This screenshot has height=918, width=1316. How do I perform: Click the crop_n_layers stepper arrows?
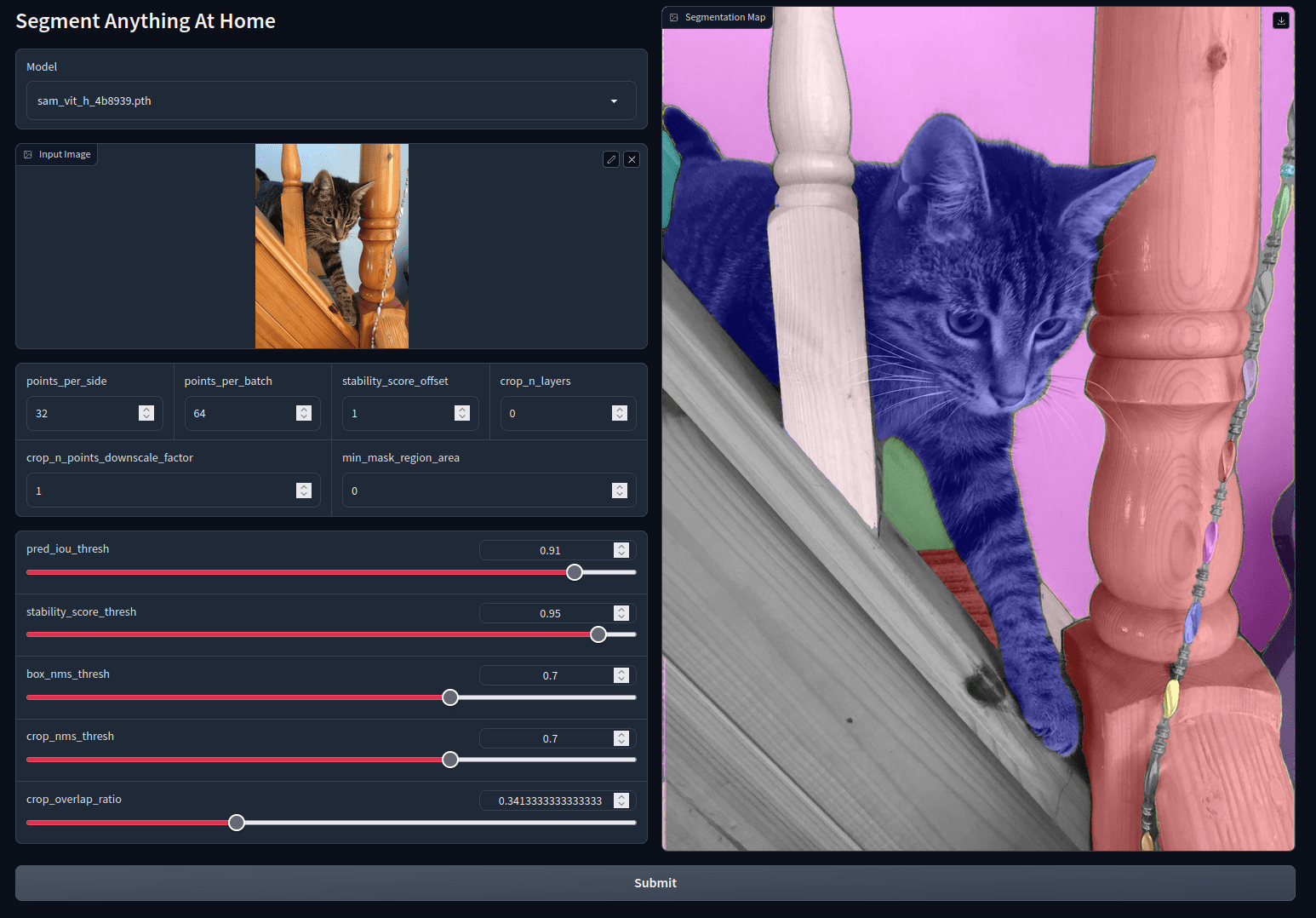(620, 413)
